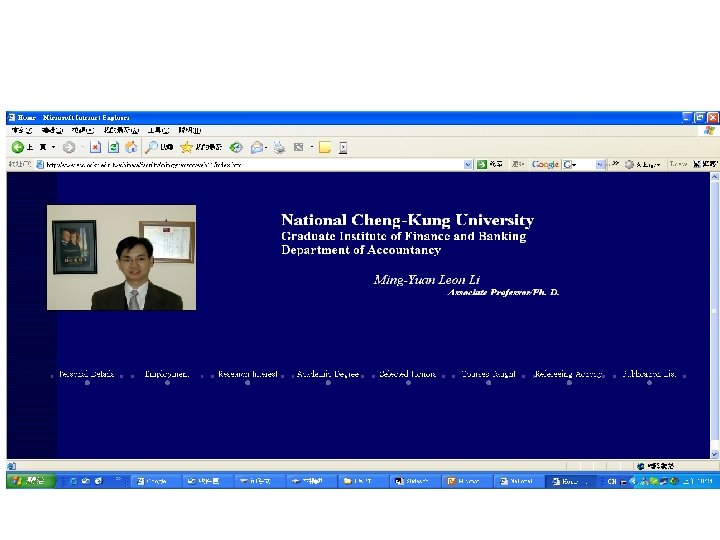Open the third menu bar item (View)
The width and height of the screenshot is (720, 540).
pyautogui.click(x=83, y=130)
